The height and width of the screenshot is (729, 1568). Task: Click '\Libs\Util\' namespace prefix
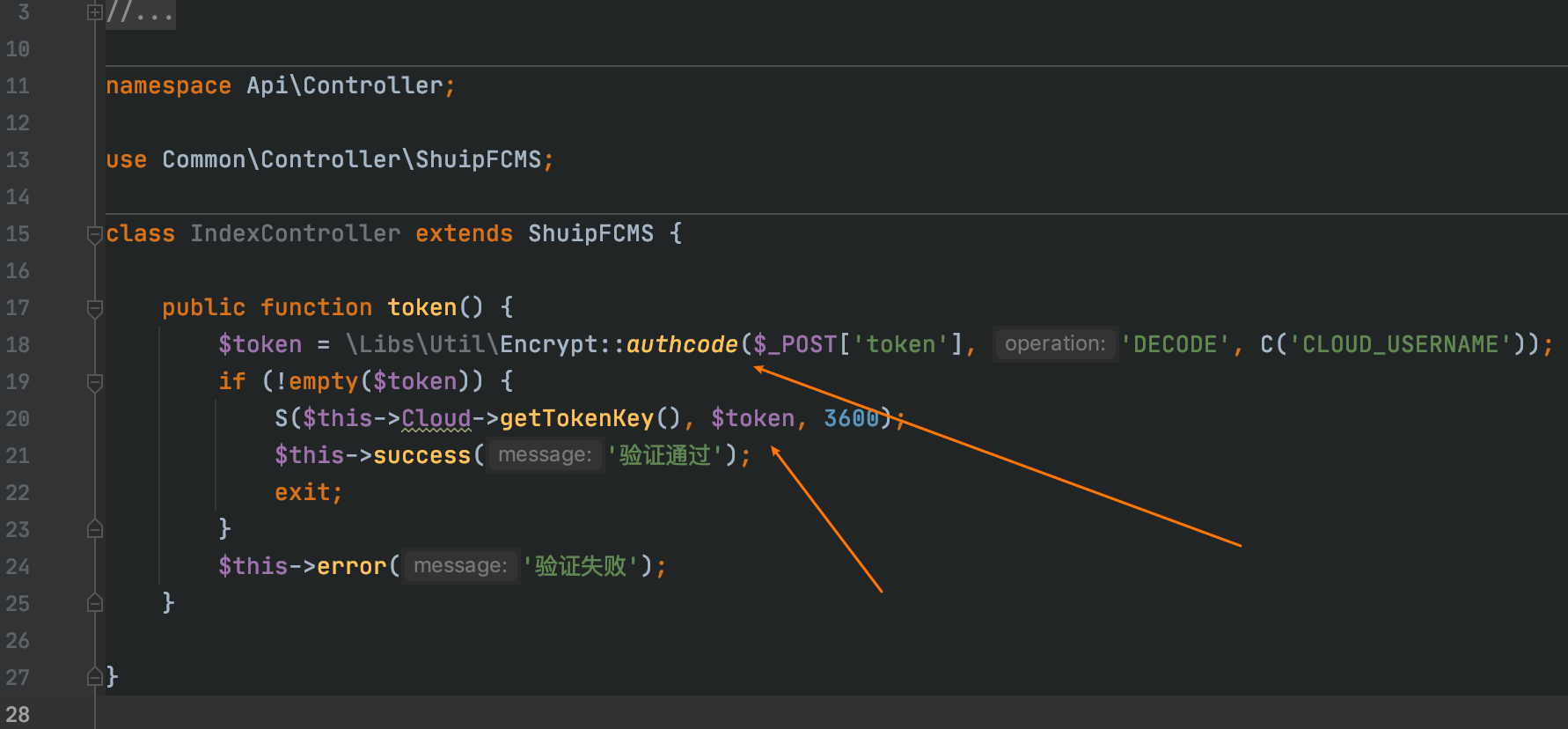(421, 344)
